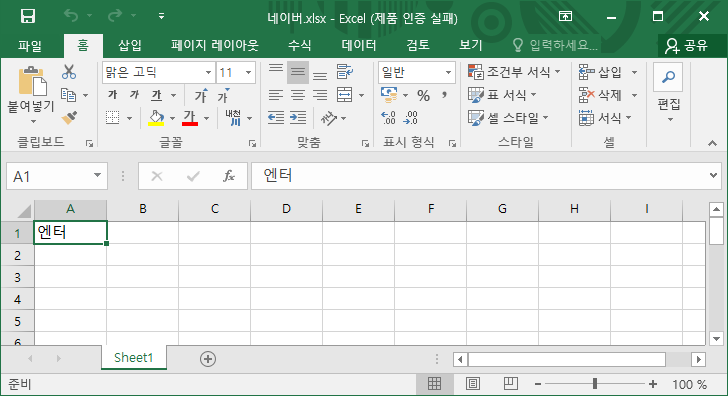Click the 붙여넣기 paste clipboard icon

(32, 82)
